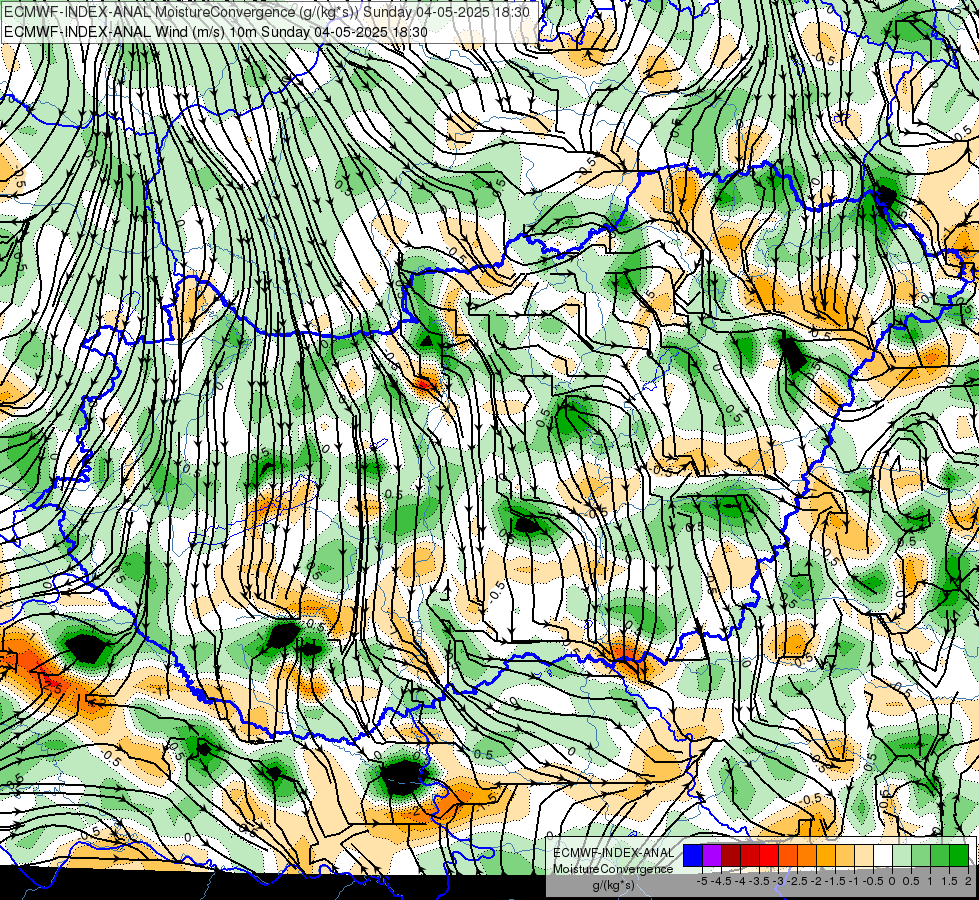The width and height of the screenshot is (979, 900).
Task: Select the legend swatch between -4 and -3.5
Action: pyautogui.click(x=750, y=856)
